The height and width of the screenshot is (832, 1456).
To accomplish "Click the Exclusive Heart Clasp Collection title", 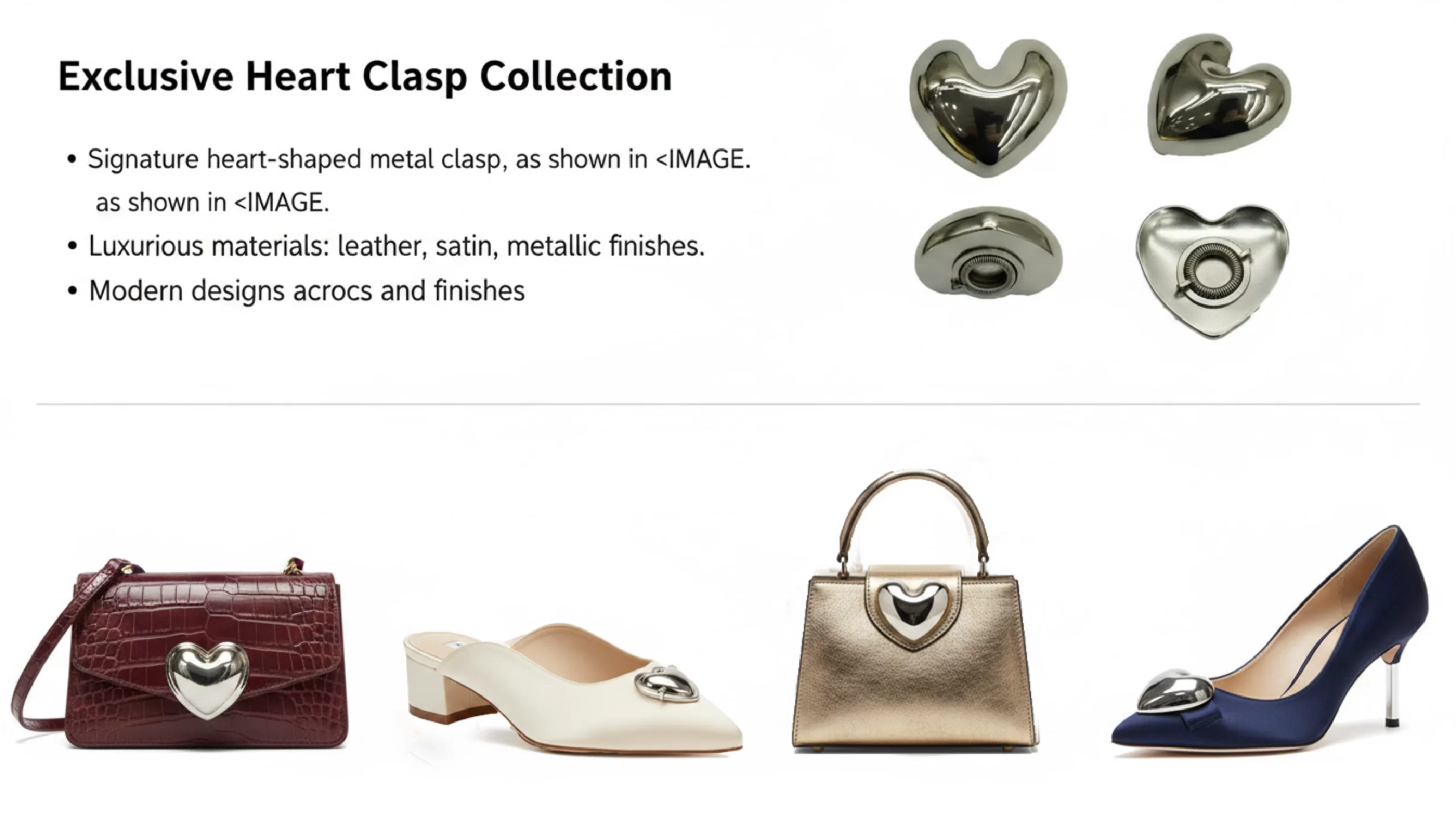I will click(365, 77).
